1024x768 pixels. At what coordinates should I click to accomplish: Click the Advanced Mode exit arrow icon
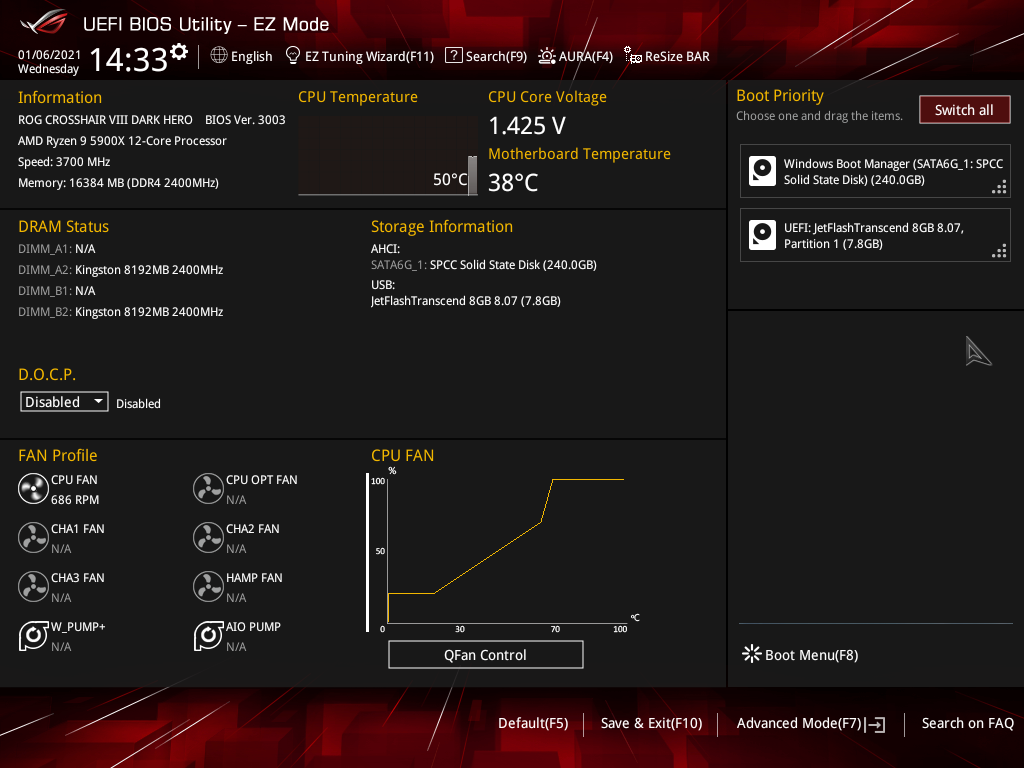pos(875,724)
